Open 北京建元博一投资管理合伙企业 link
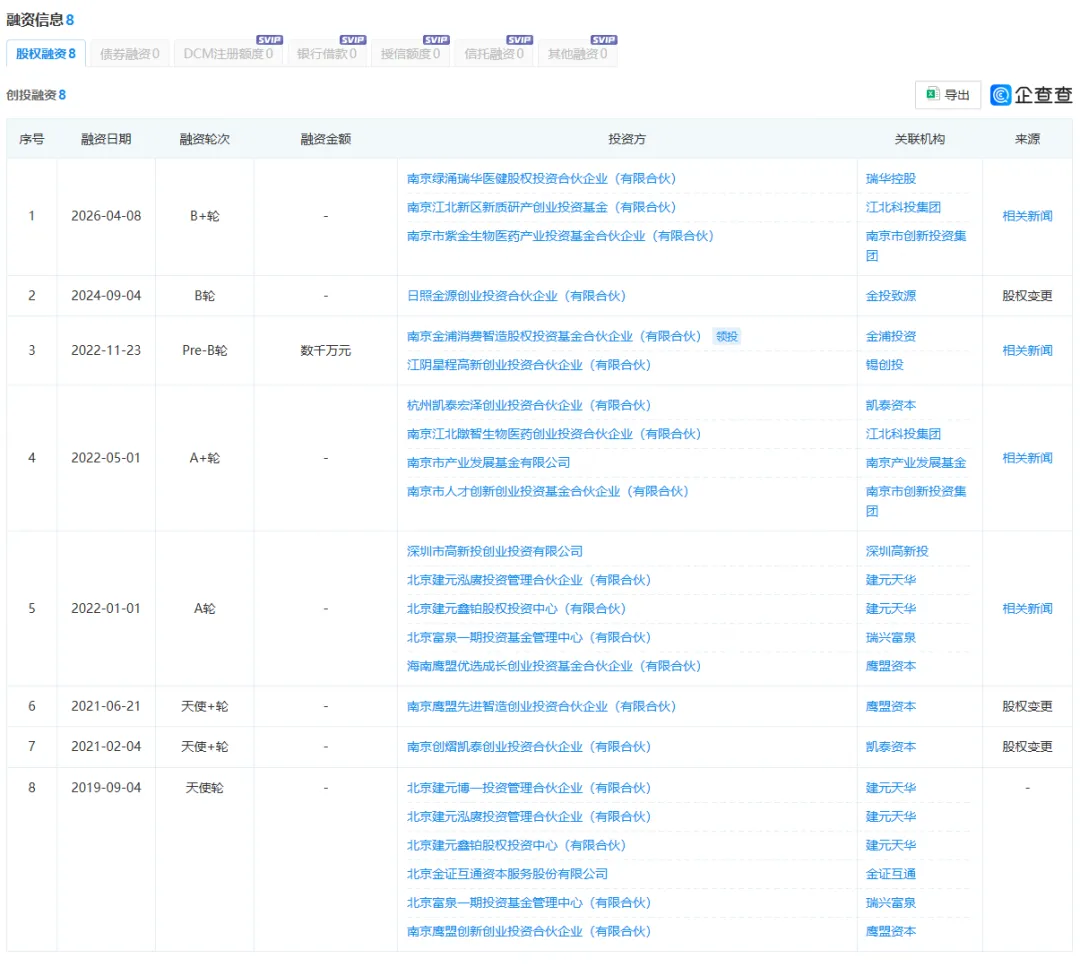 (x=529, y=788)
